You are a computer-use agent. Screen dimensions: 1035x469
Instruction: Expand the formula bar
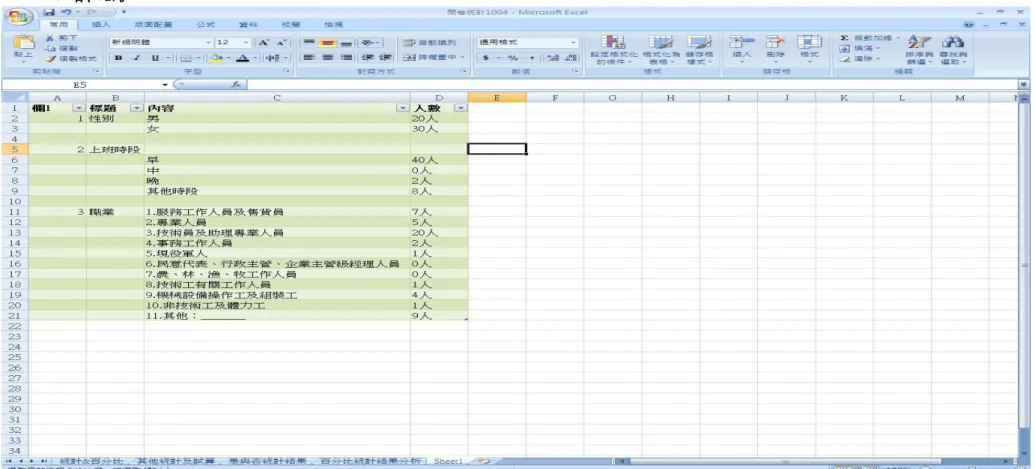click(x=1024, y=84)
